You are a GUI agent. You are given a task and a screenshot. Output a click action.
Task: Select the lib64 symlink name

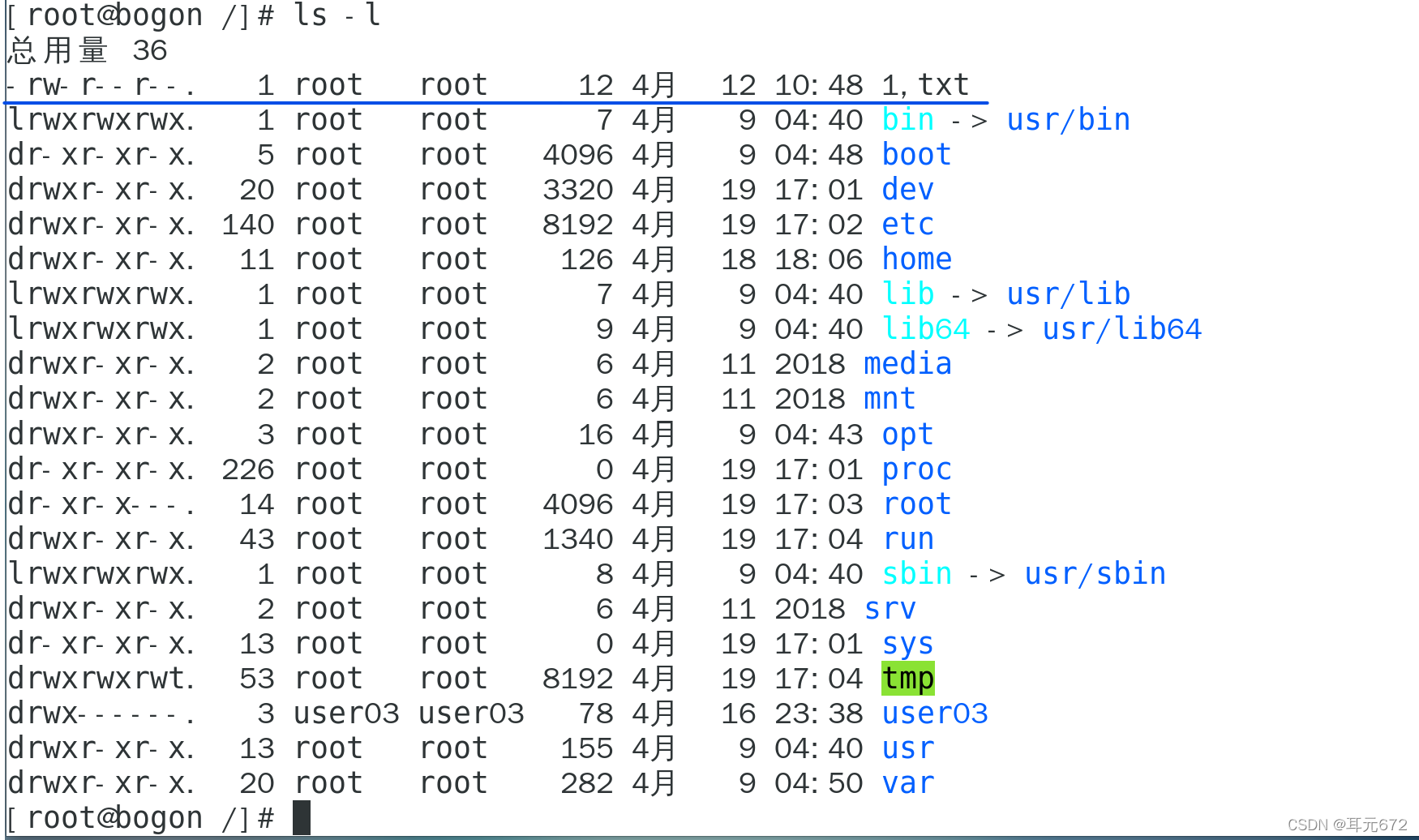(925, 329)
